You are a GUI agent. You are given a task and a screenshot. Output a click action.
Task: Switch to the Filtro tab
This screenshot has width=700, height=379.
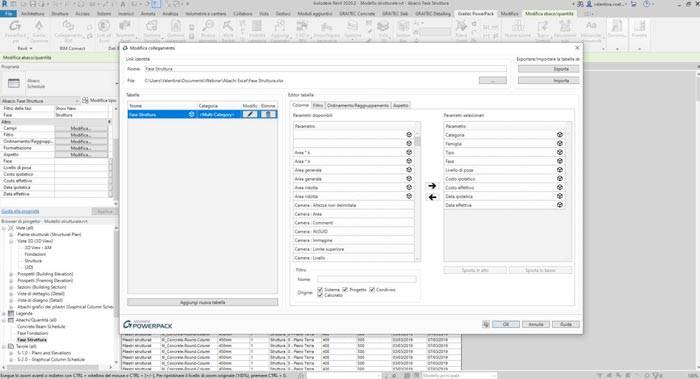317,105
